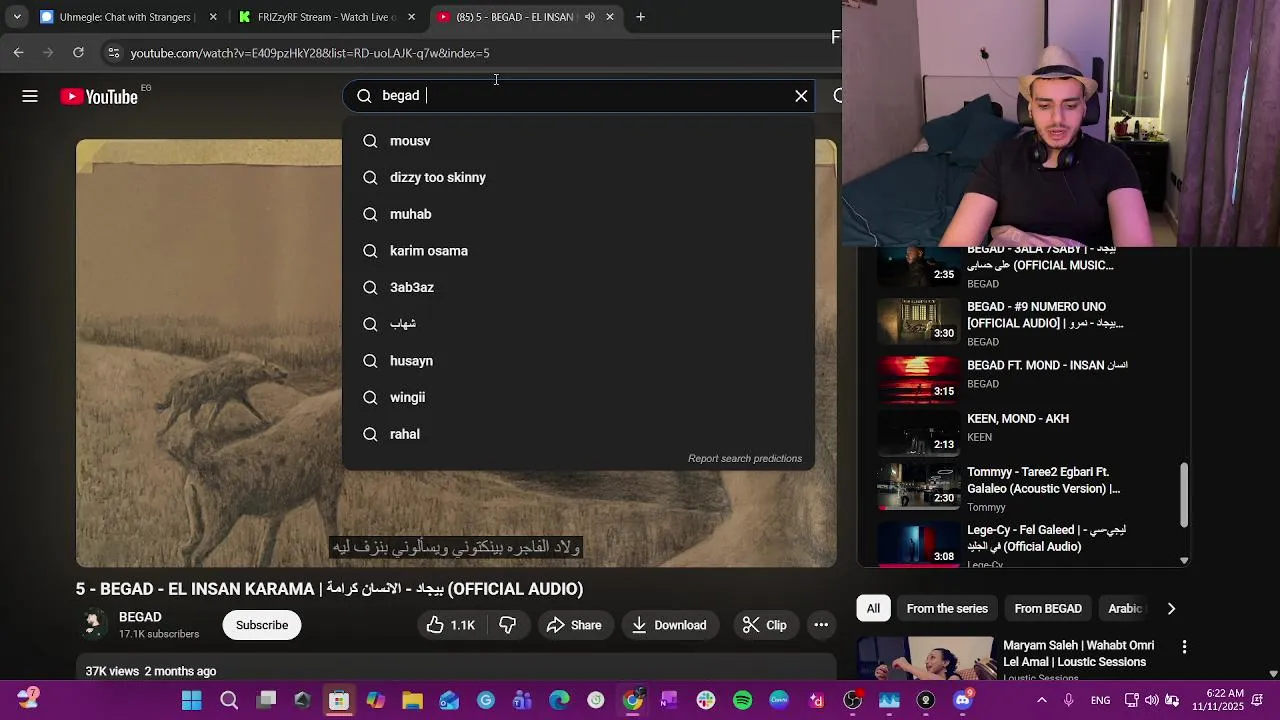Open Task View on taskbar

266,700
